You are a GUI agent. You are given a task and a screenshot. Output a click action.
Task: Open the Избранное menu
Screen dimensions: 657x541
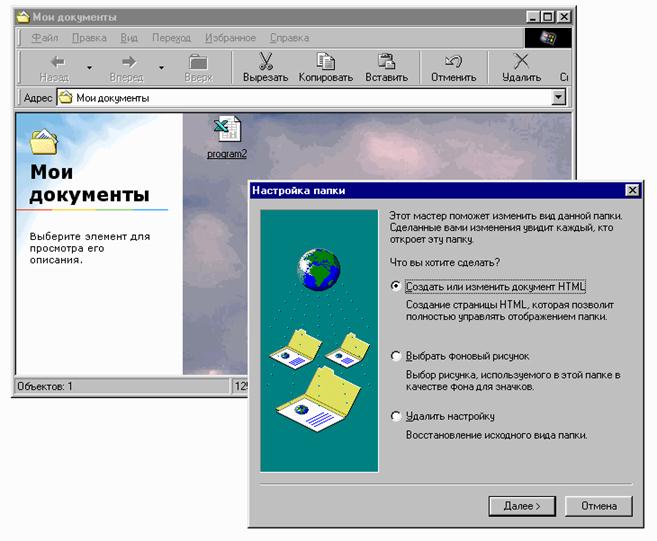point(231,38)
